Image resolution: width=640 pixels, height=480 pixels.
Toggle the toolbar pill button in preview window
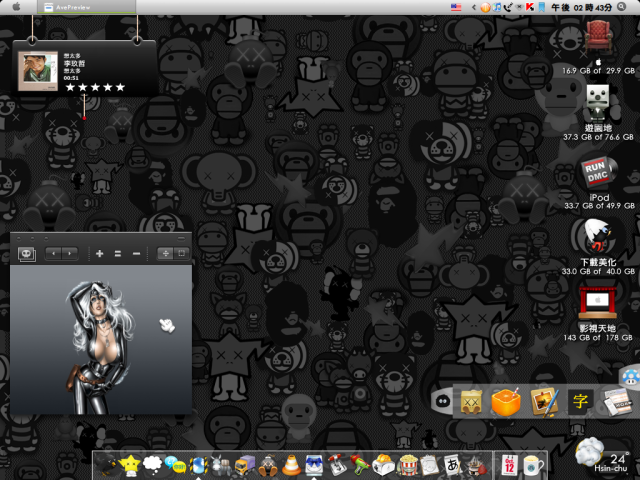pos(181,238)
